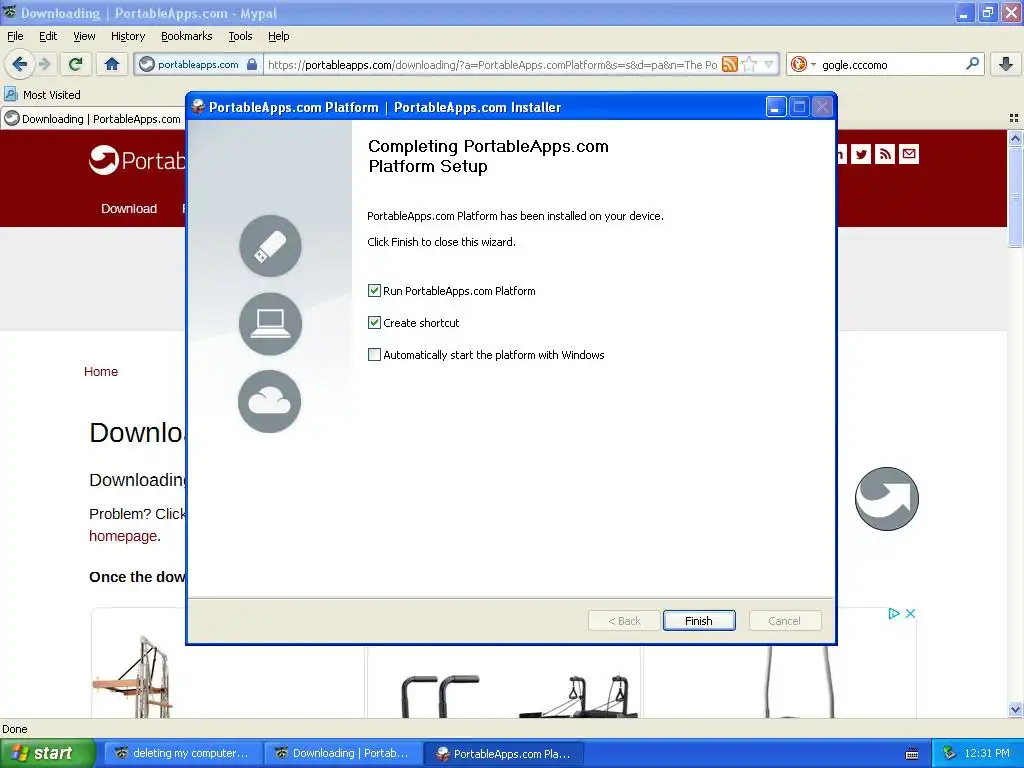The height and width of the screenshot is (768, 1024).
Task: Click the page scrollbar down arrow
Action: (x=1015, y=709)
